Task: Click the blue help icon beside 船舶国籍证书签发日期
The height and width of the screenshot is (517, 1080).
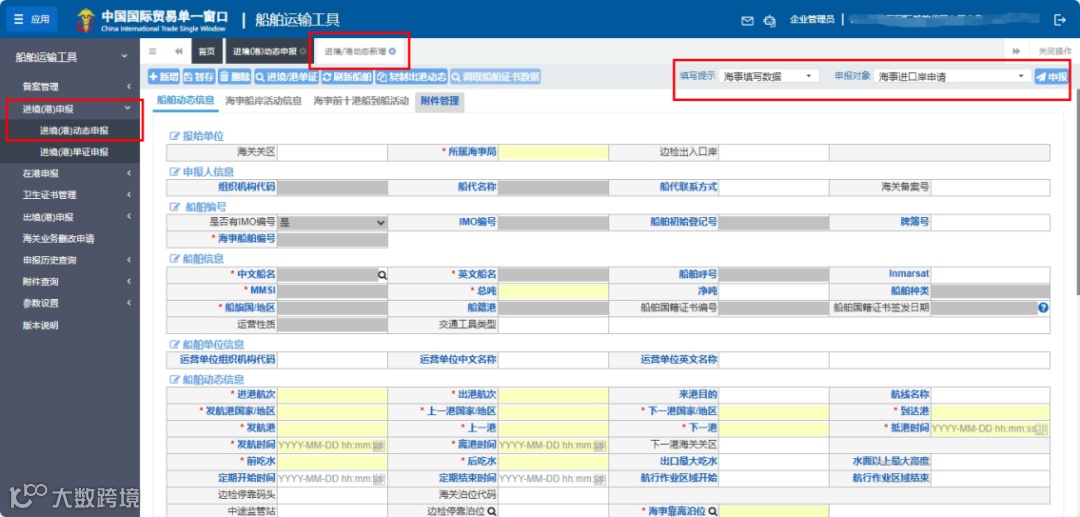Action: click(1043, 308)
